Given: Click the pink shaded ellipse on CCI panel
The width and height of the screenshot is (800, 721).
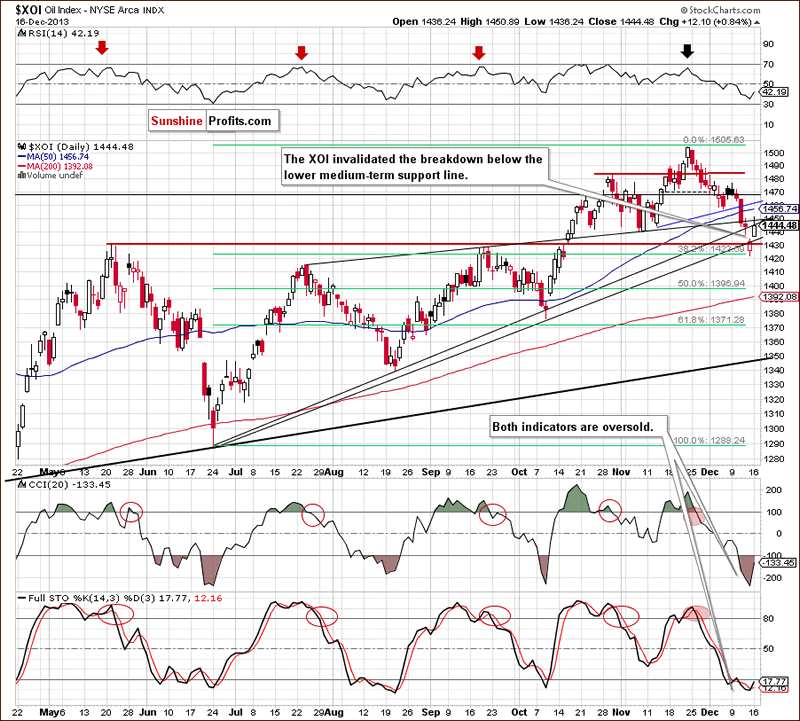Looking at the screenshot, I should pos(695,516).
